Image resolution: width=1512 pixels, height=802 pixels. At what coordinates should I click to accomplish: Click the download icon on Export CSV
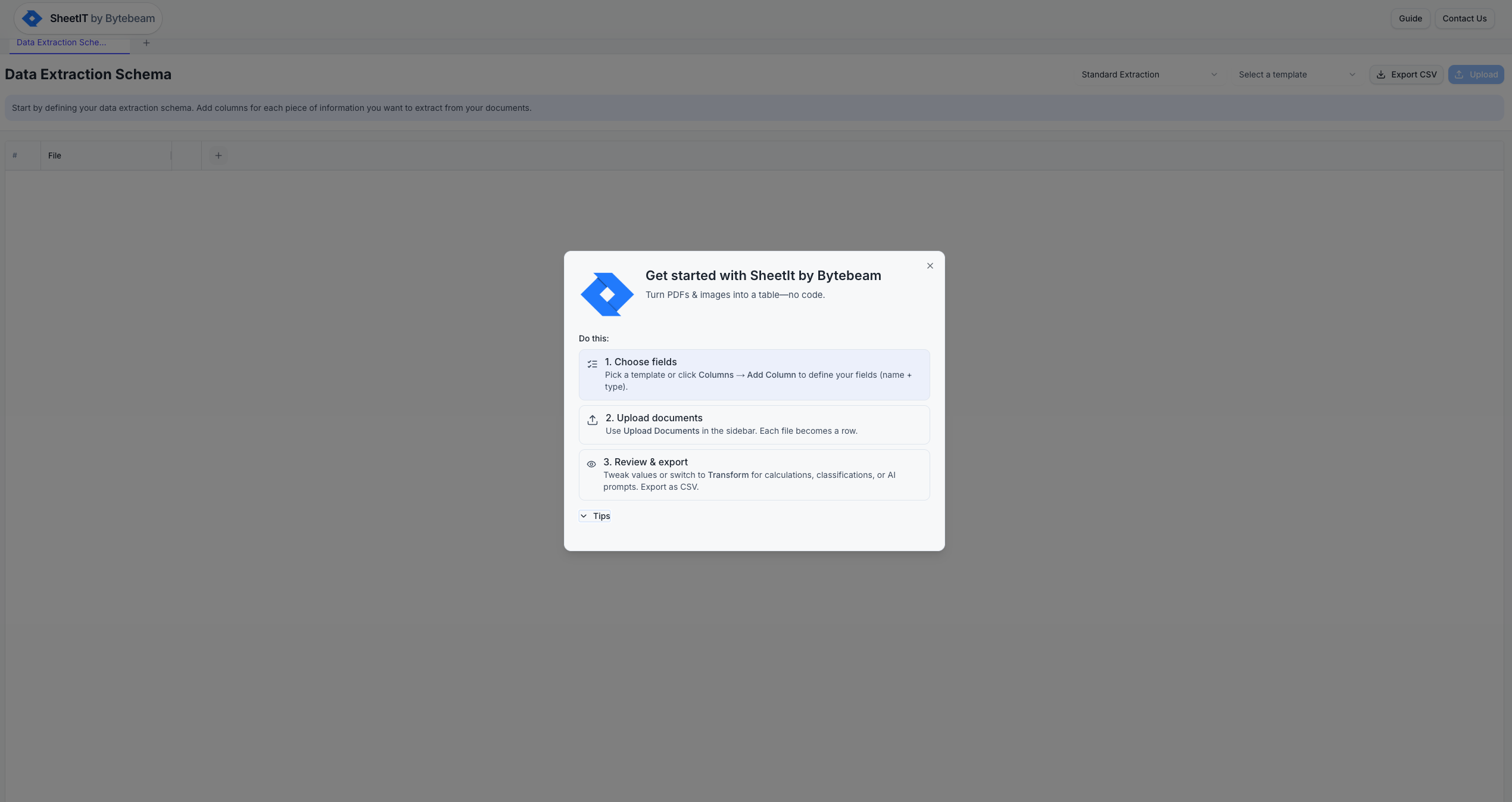point(1380,74)
